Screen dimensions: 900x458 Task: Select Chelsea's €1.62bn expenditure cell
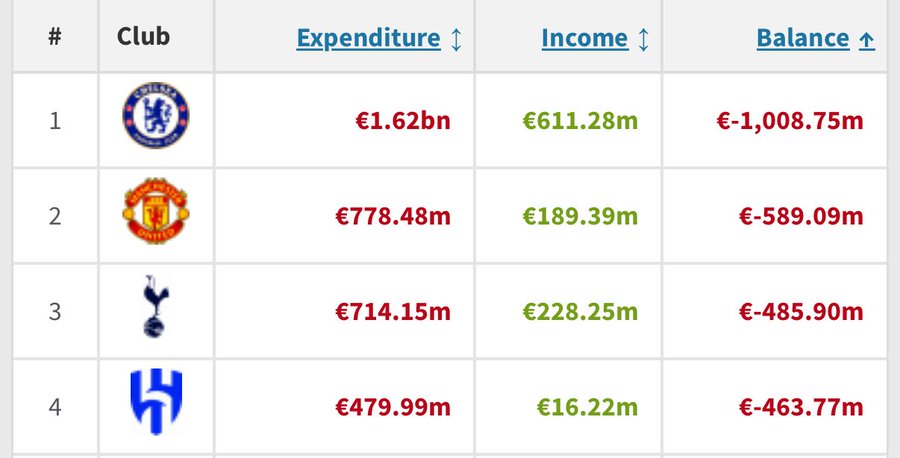pyautogui.click(x=403, y=122)
